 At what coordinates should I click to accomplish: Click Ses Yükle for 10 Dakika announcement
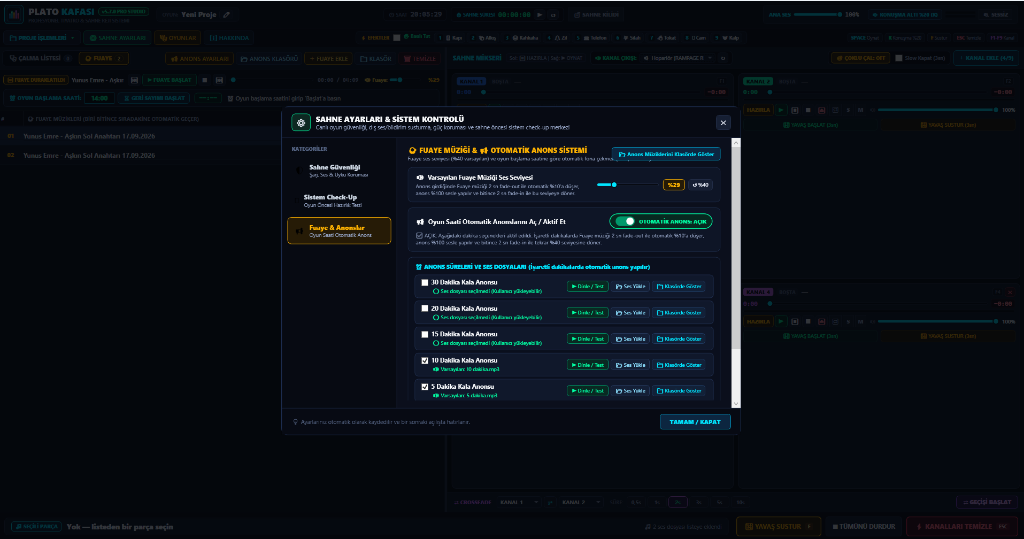click(x=631, y=365)
